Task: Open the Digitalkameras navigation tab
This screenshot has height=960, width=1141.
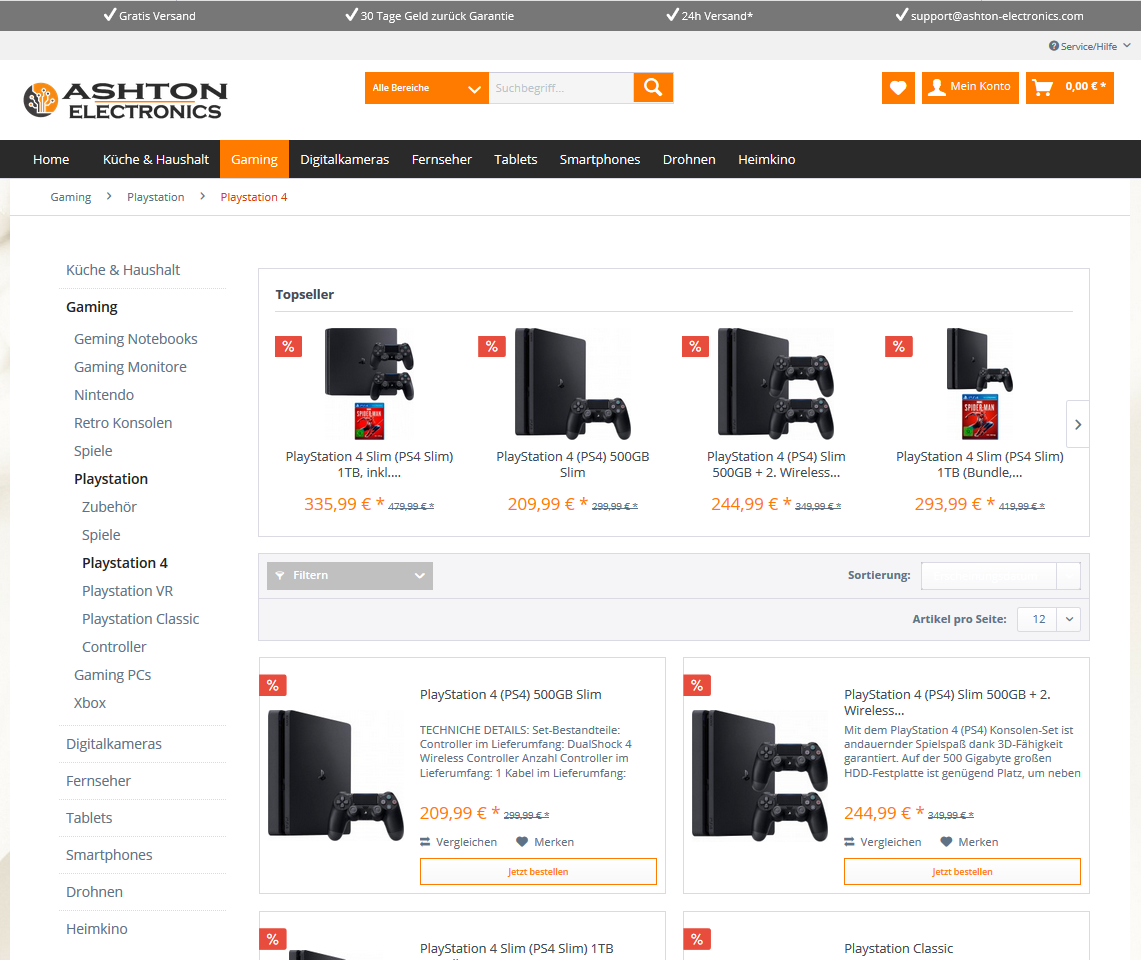Action: click(345, 159)
